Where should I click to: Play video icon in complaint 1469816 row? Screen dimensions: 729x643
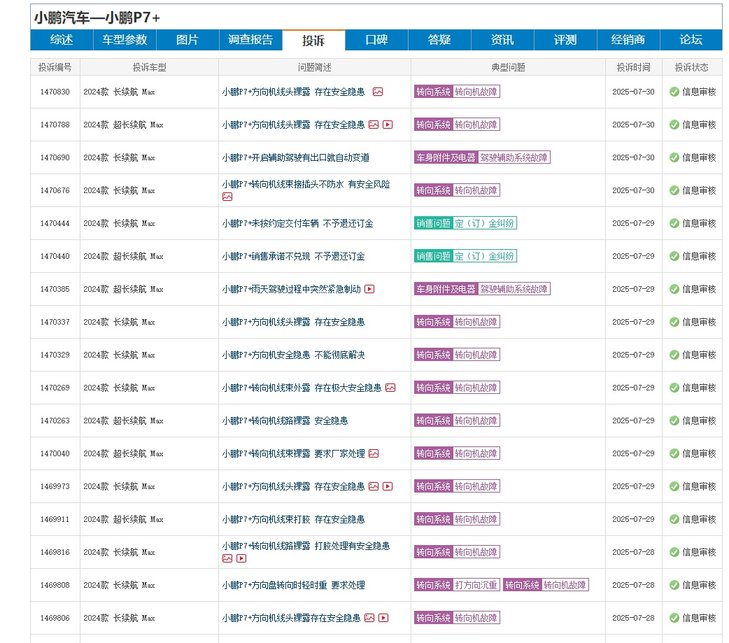click(241, 558)
